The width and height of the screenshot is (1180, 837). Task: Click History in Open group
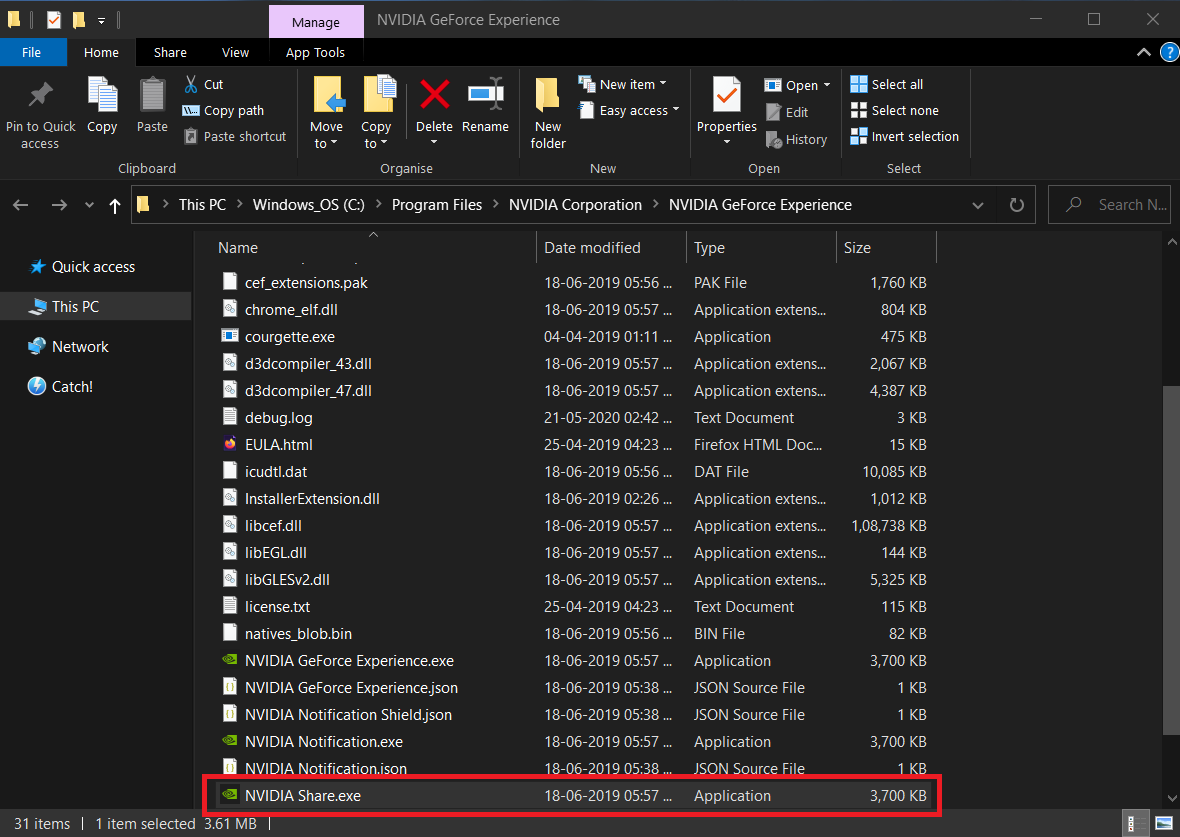point(796,139)
